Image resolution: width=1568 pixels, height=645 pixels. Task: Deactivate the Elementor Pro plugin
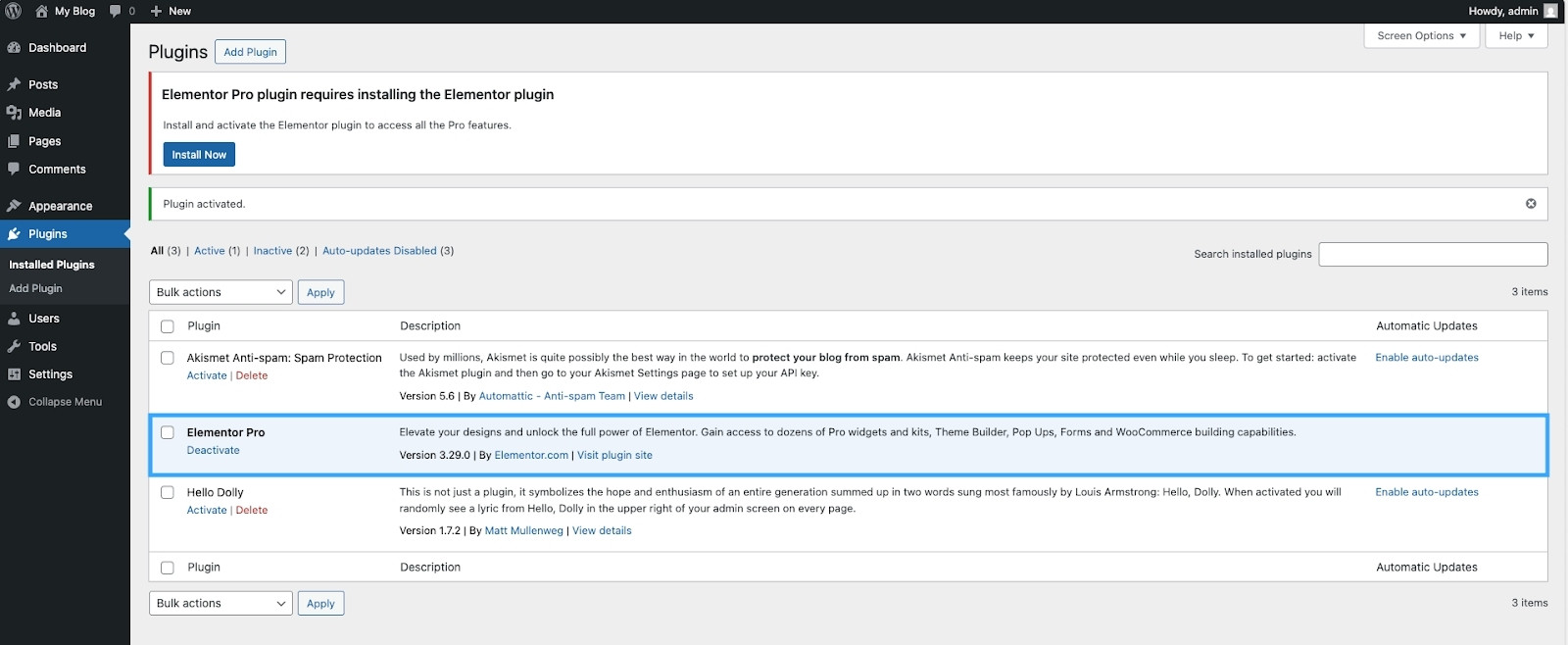213,450
